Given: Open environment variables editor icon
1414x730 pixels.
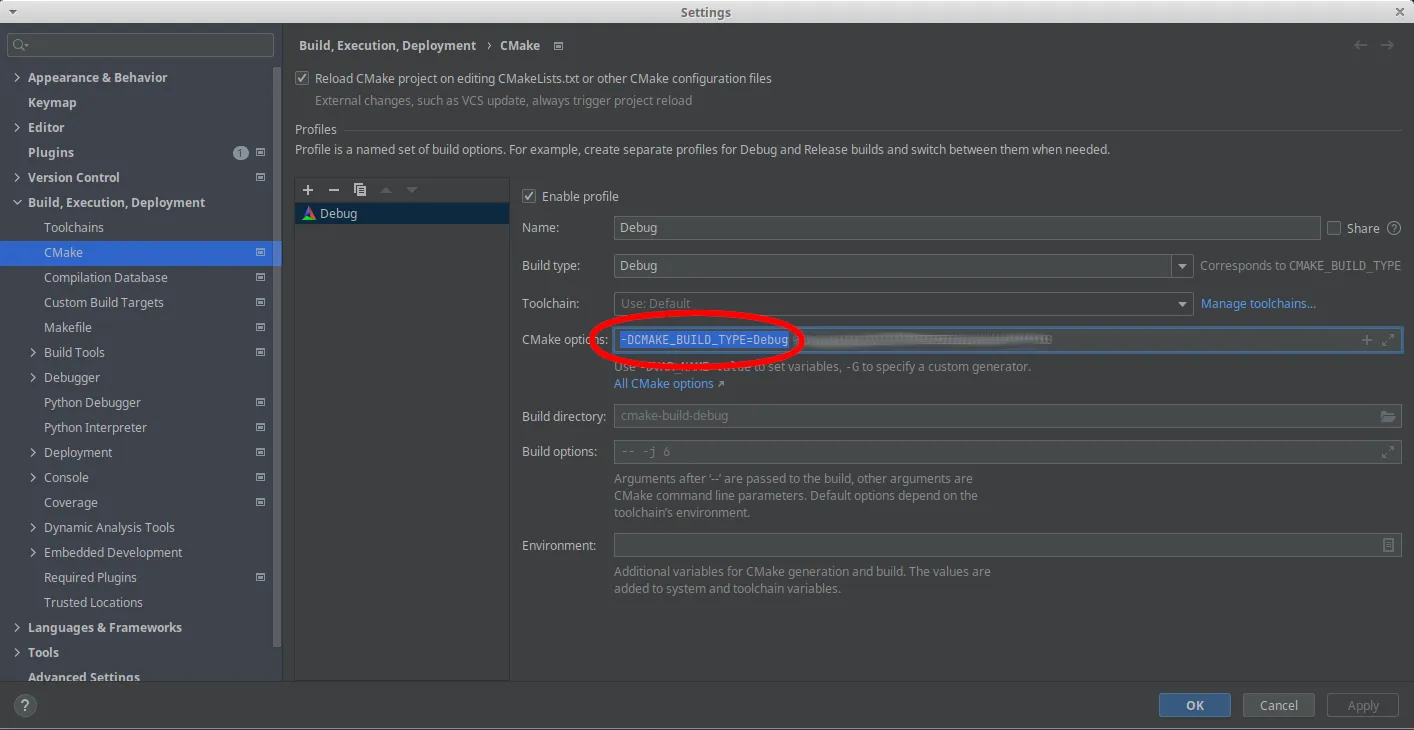Looking at the screenshot, I should 1388,545.
